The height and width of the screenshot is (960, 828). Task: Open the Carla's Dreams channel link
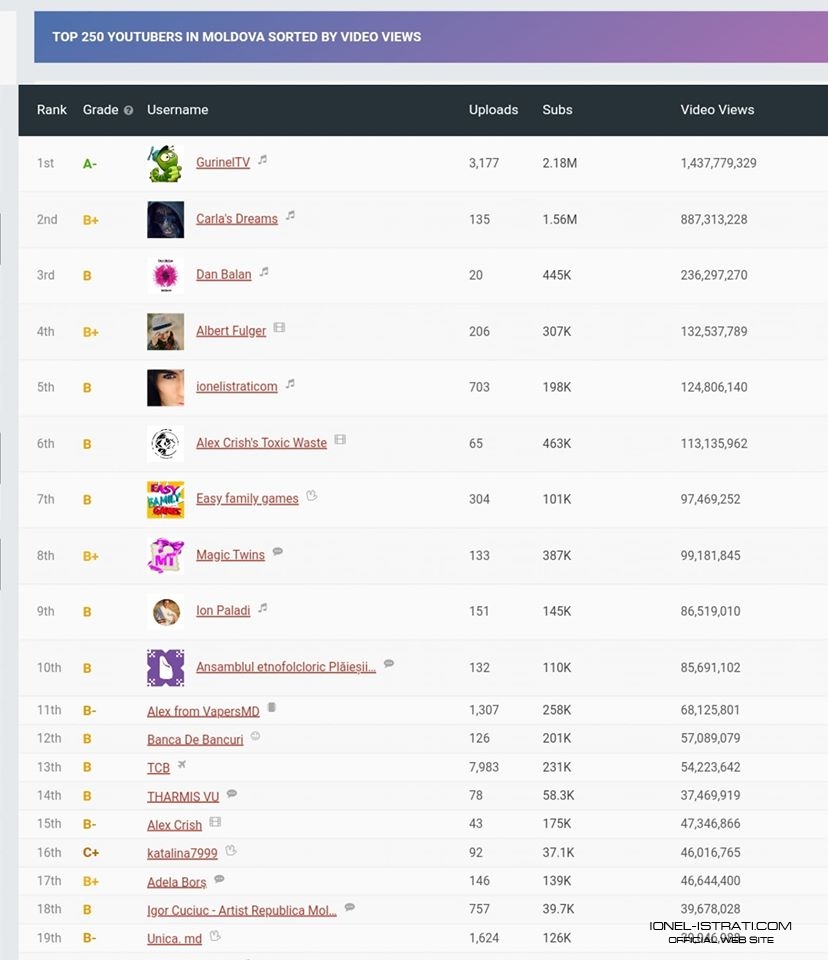[237, 219]
